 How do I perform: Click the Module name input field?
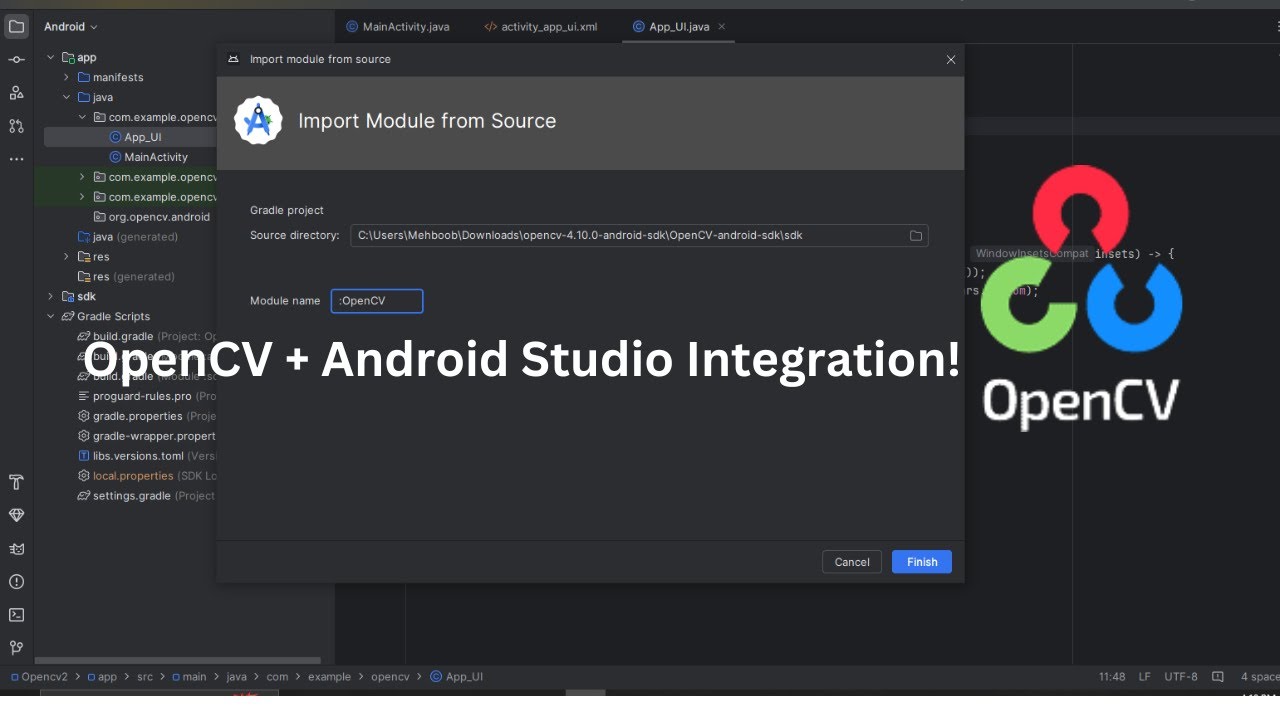(377, 301)
